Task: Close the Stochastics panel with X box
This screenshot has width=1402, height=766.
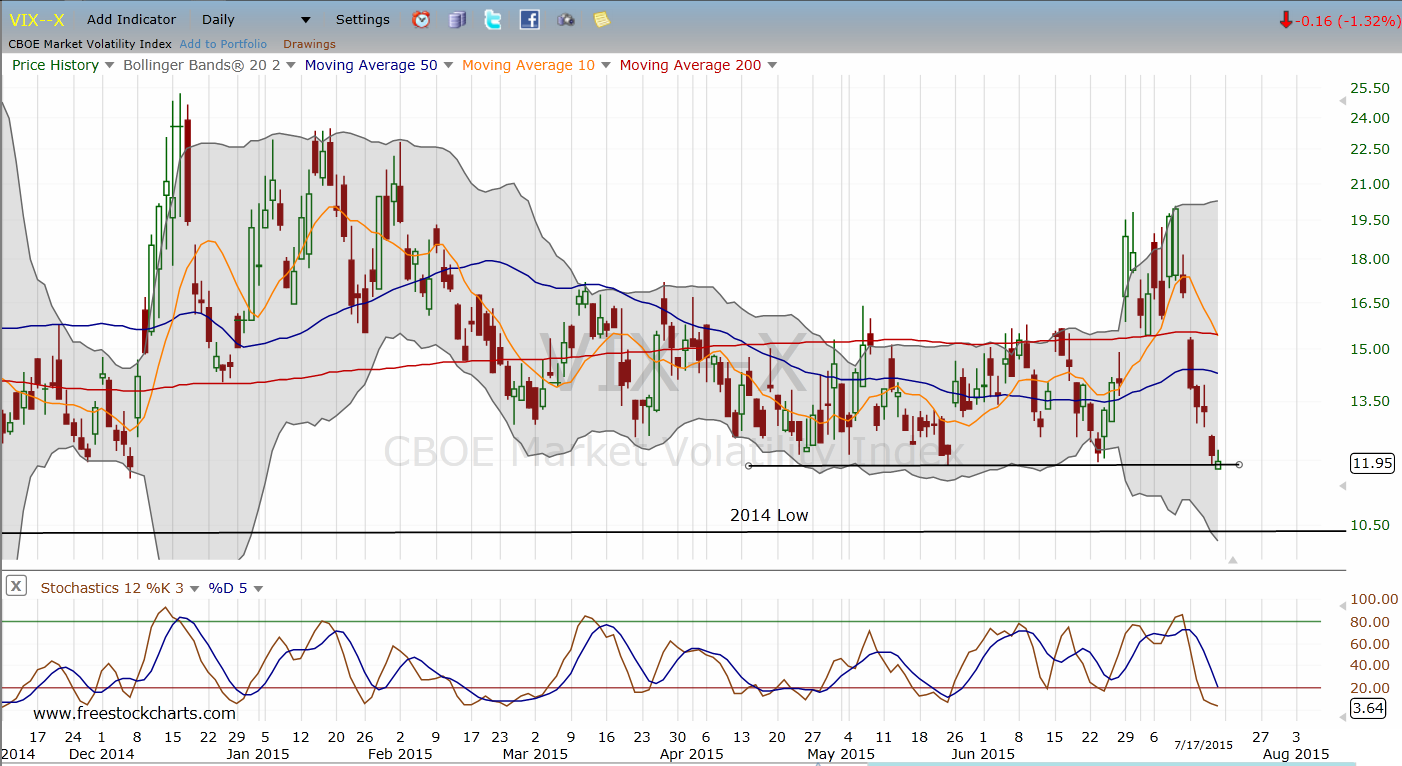Action: (x=16, y=587)
